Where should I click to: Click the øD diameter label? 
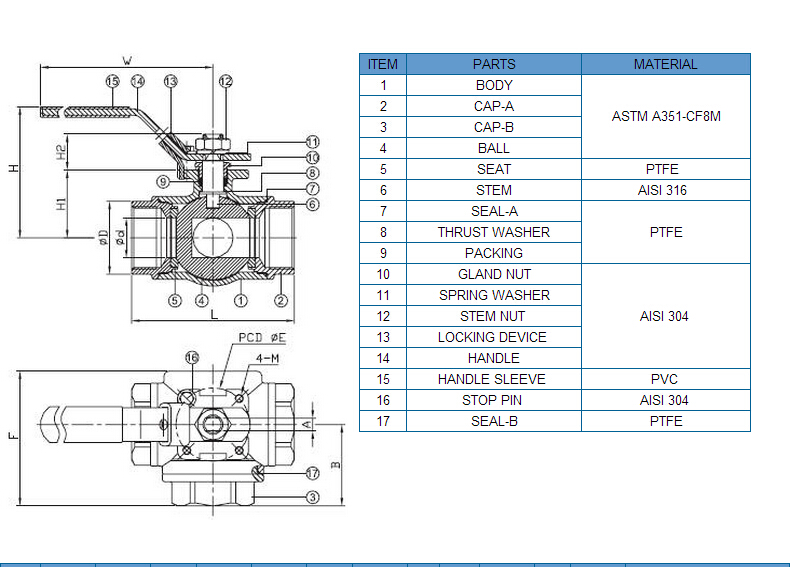103,237
